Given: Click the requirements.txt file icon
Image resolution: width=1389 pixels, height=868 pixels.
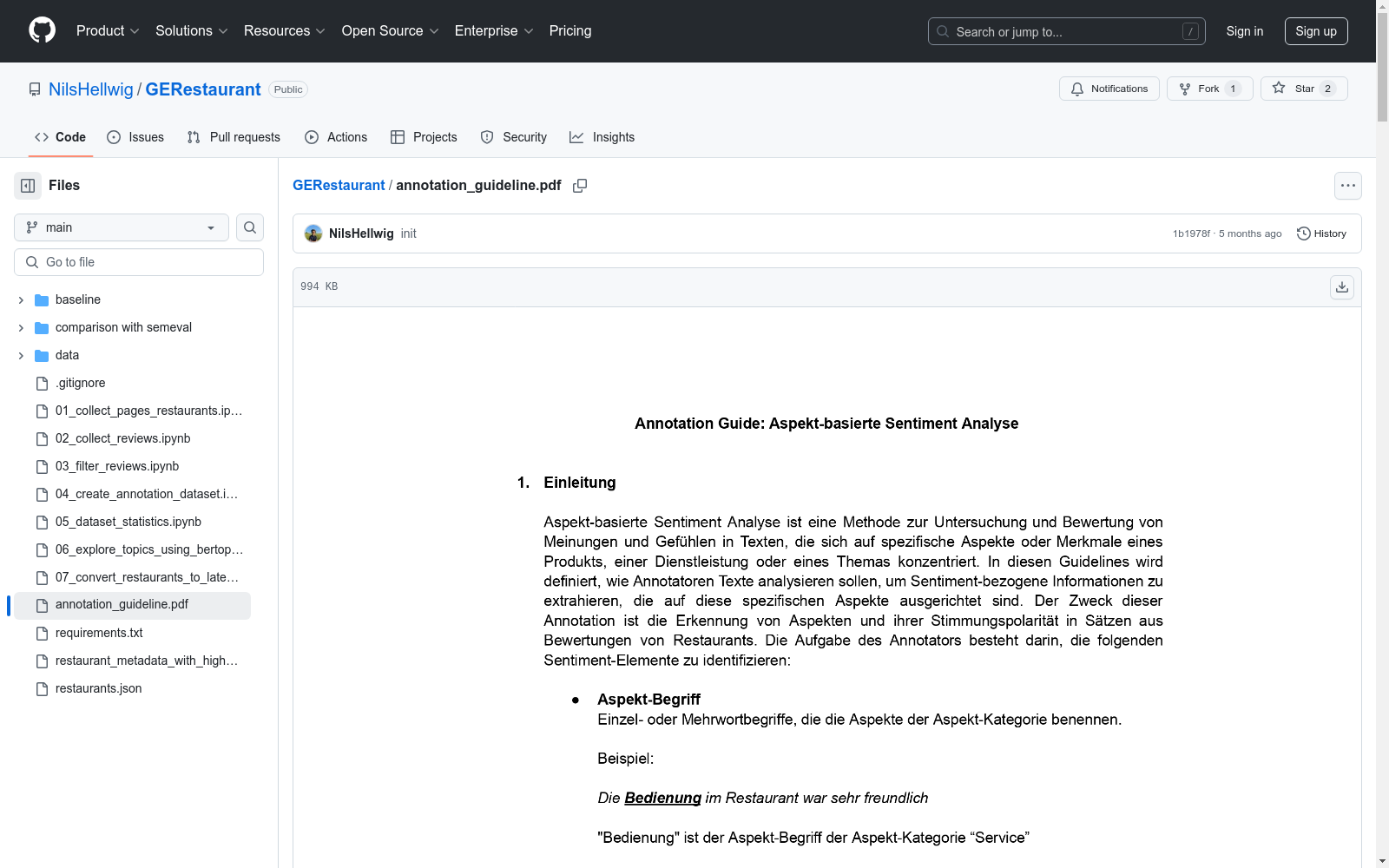Looking at the screenshot, I should 42,634.
